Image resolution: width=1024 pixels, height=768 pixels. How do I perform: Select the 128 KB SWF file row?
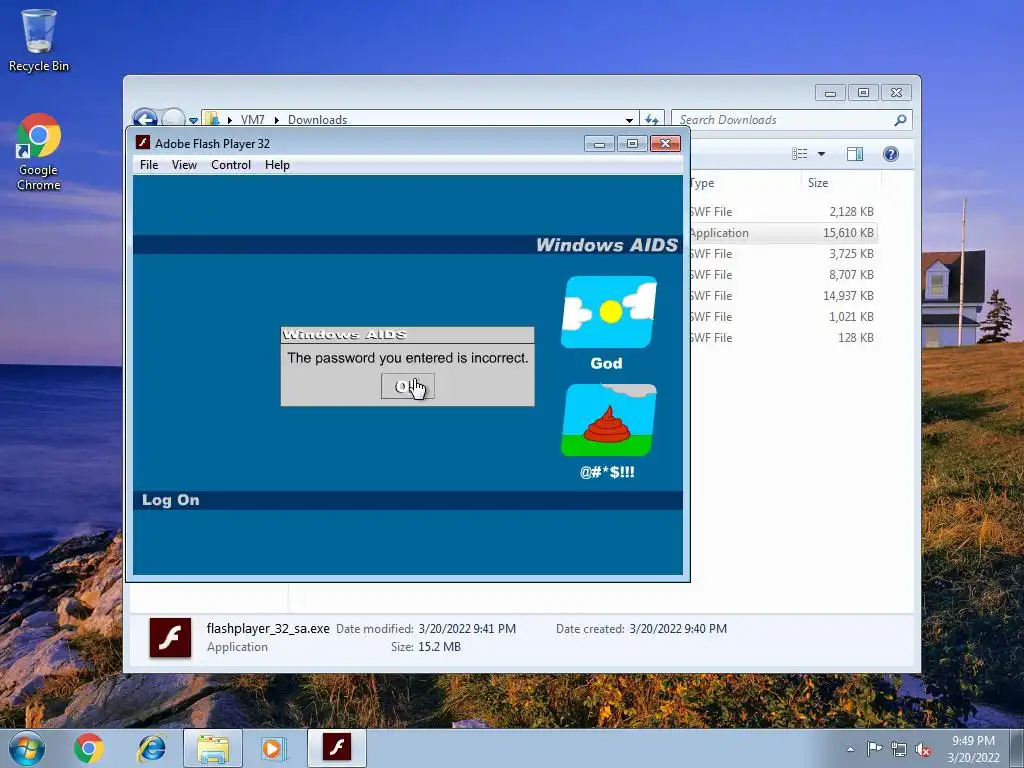click(x=782, y=338)
